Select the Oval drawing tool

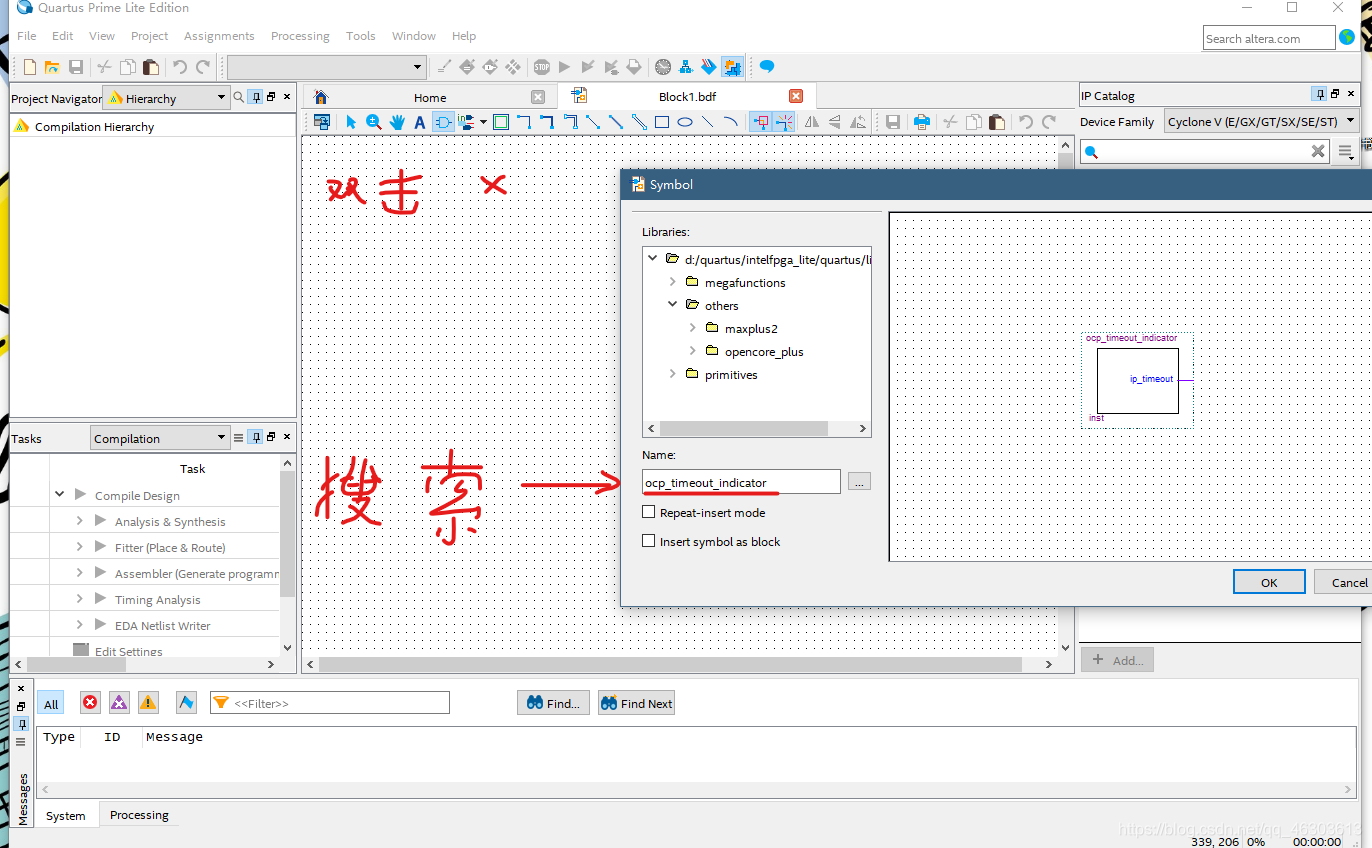(x=685, y=122)
